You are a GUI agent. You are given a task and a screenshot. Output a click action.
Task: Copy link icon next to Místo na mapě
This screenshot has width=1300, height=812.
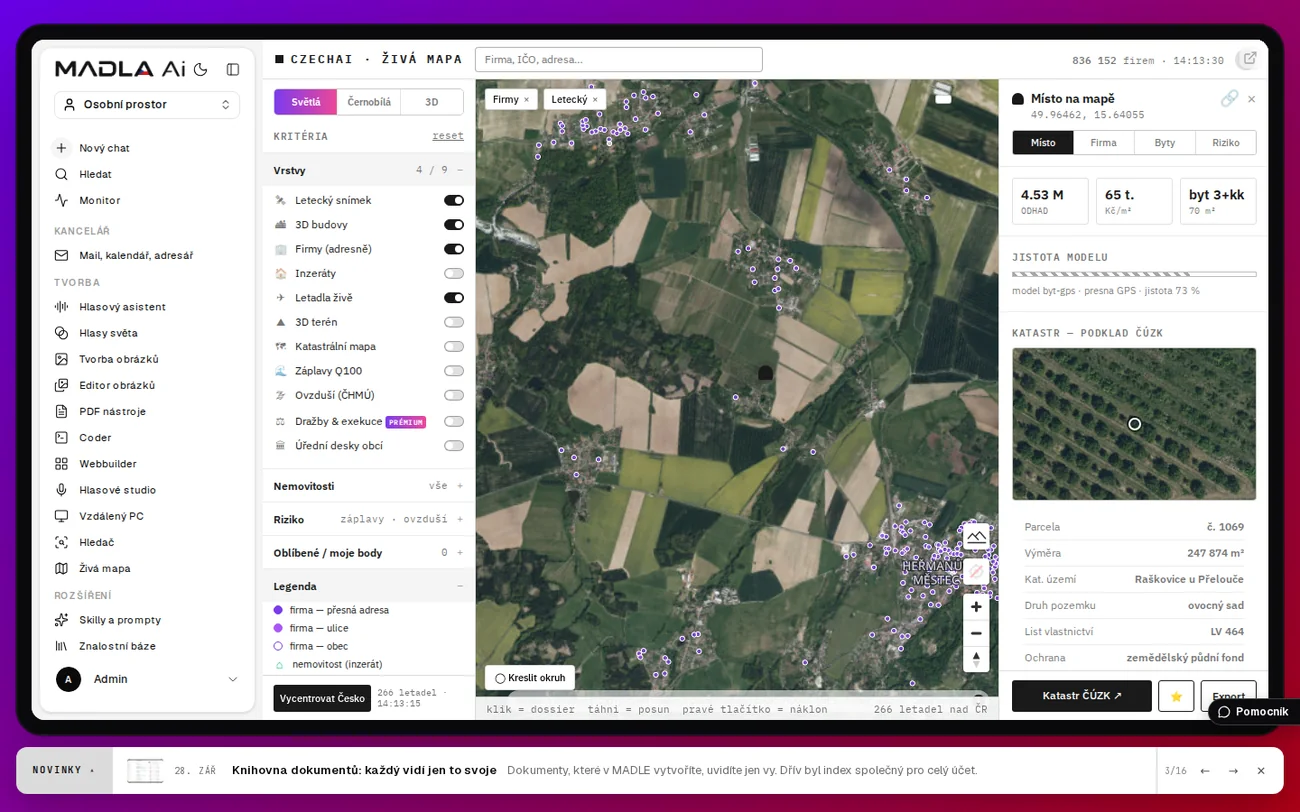point(1229,98)
